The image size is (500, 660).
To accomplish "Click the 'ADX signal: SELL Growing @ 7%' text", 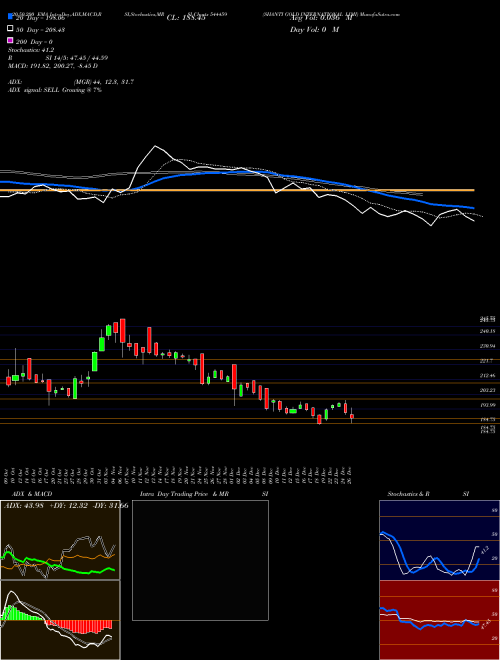I will pos(55,90).
